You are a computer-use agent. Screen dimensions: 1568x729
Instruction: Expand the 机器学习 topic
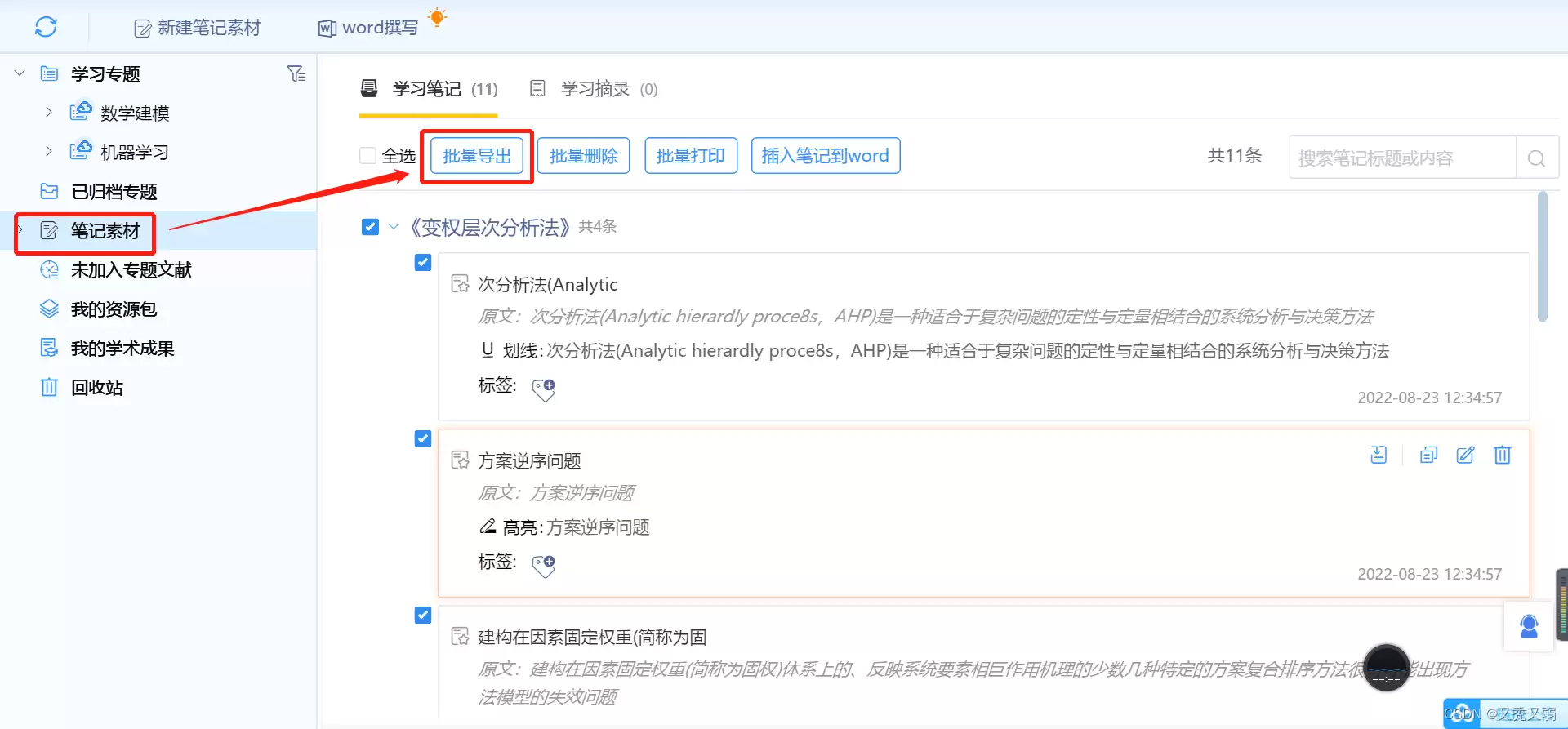click(49, 151)
